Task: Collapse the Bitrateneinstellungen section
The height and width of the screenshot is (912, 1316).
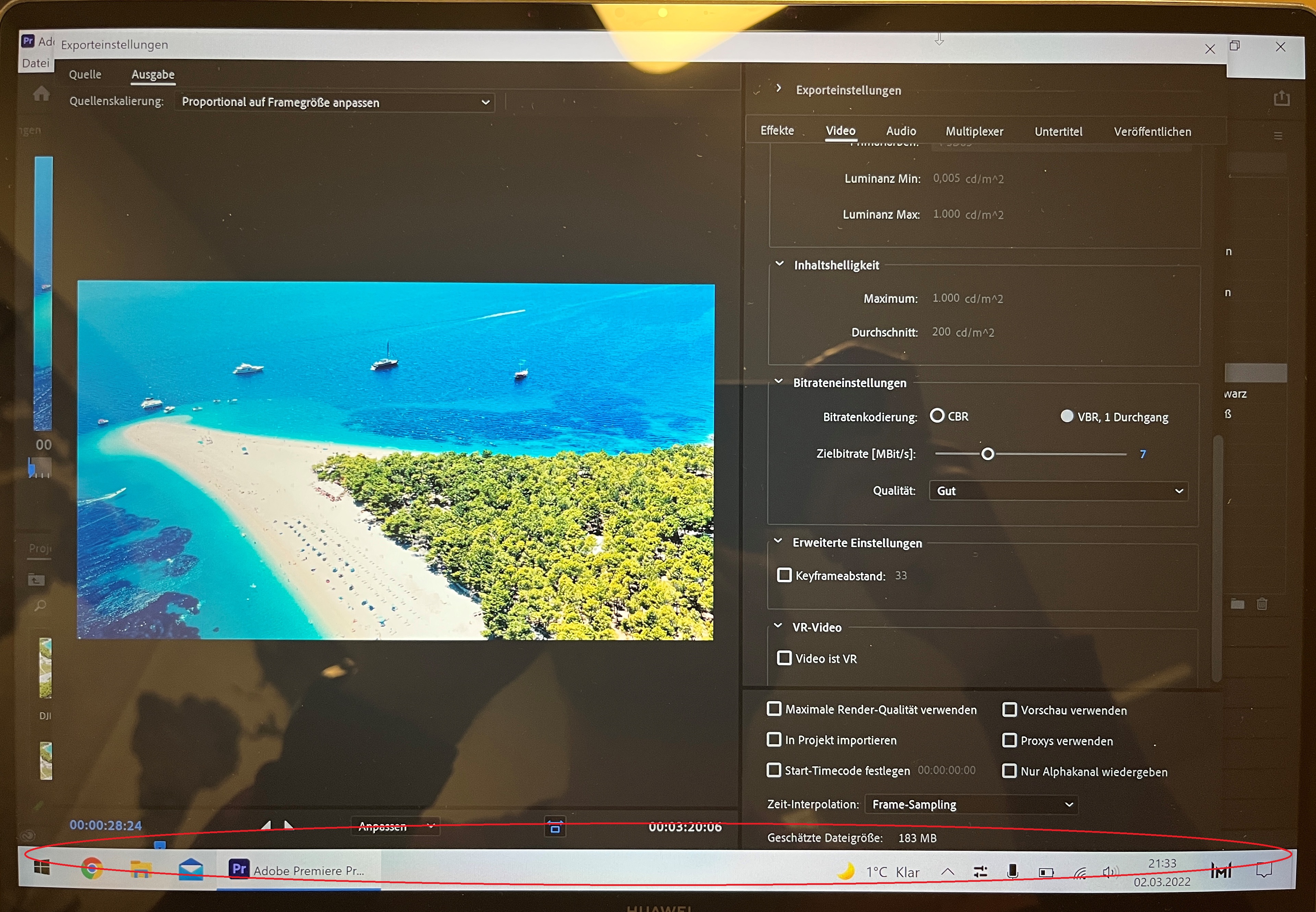Action: tap(778, 382)
